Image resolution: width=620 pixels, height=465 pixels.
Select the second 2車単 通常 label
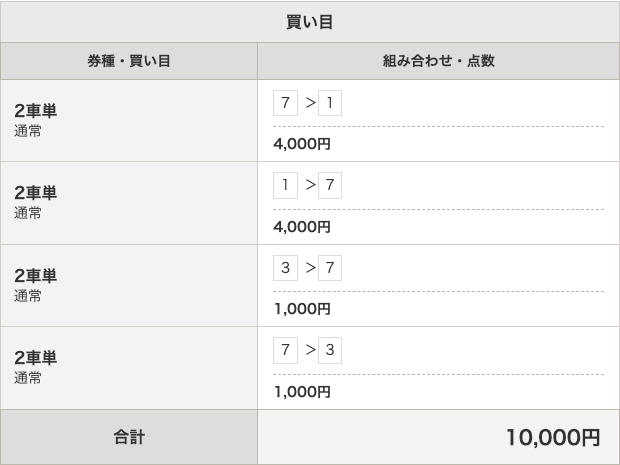pos(36,202)
